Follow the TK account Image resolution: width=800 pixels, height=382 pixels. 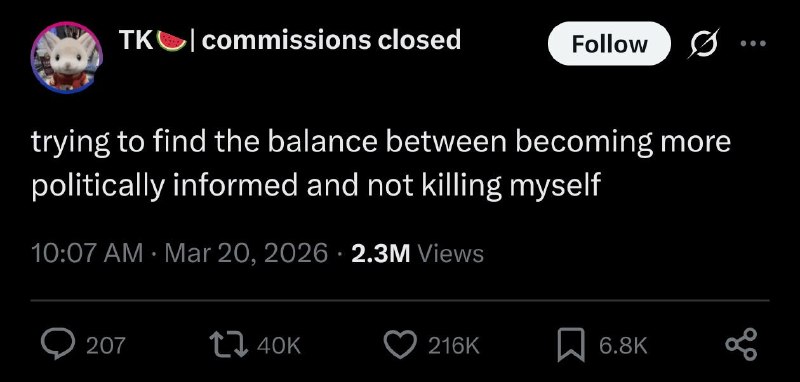609,44
